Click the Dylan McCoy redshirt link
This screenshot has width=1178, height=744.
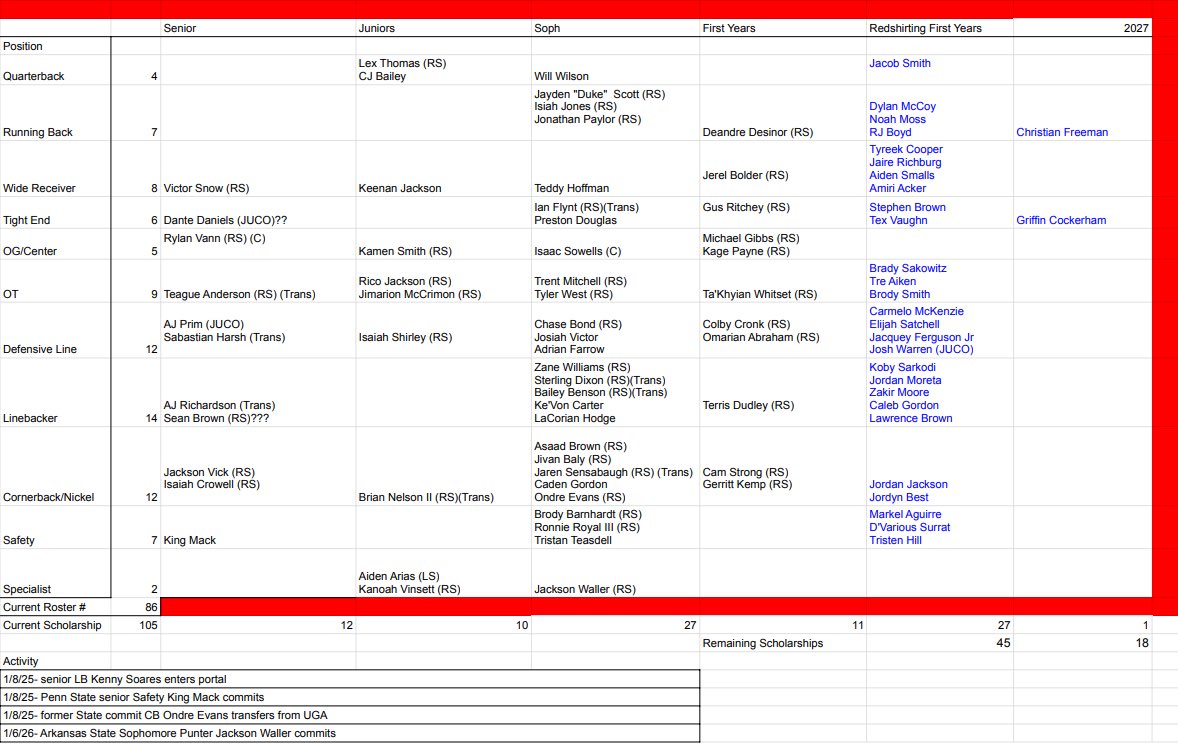click(902, 106)
